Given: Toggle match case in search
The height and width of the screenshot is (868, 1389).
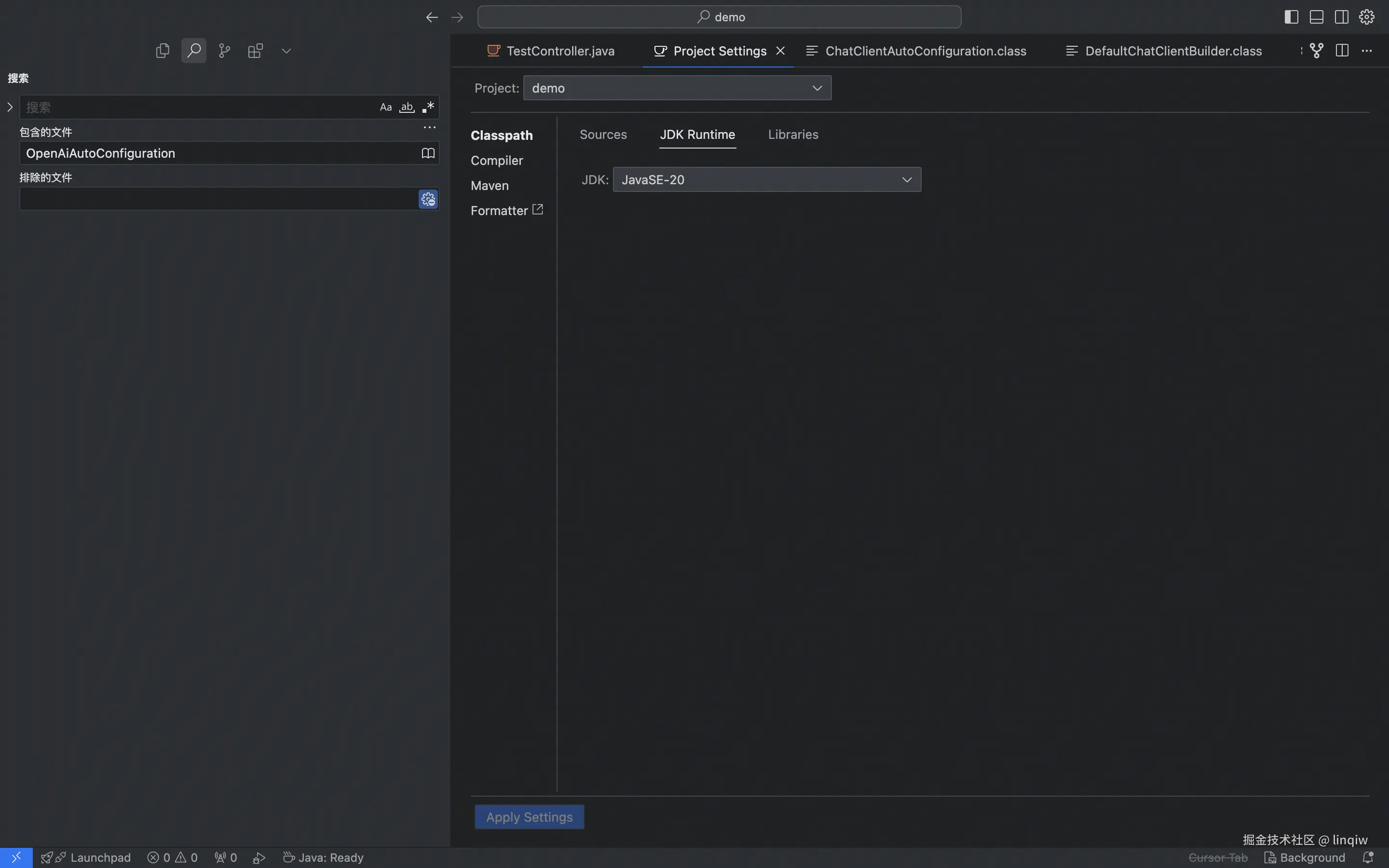Looking at the screenshot, I should (386, 108).
